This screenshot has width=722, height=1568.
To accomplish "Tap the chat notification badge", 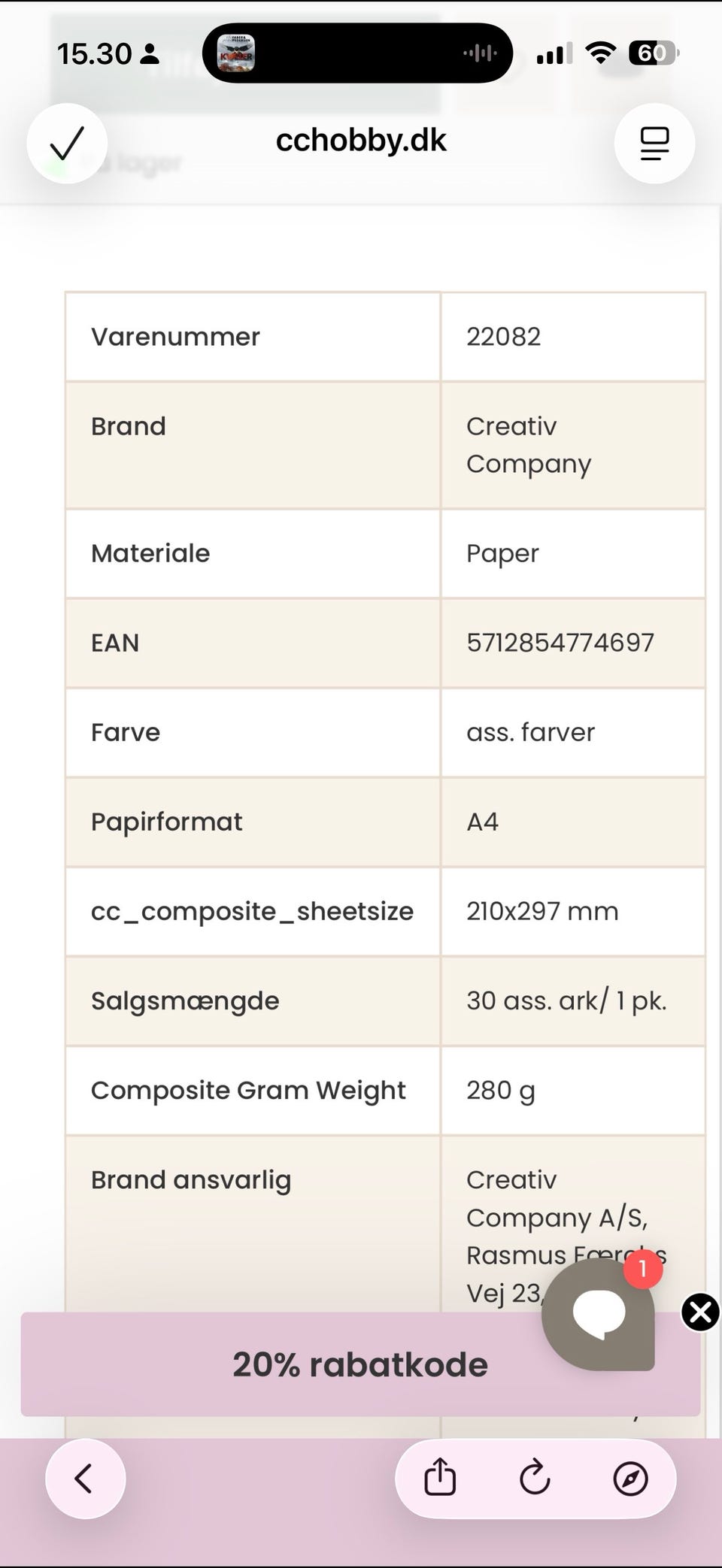I will [643, 1269].
